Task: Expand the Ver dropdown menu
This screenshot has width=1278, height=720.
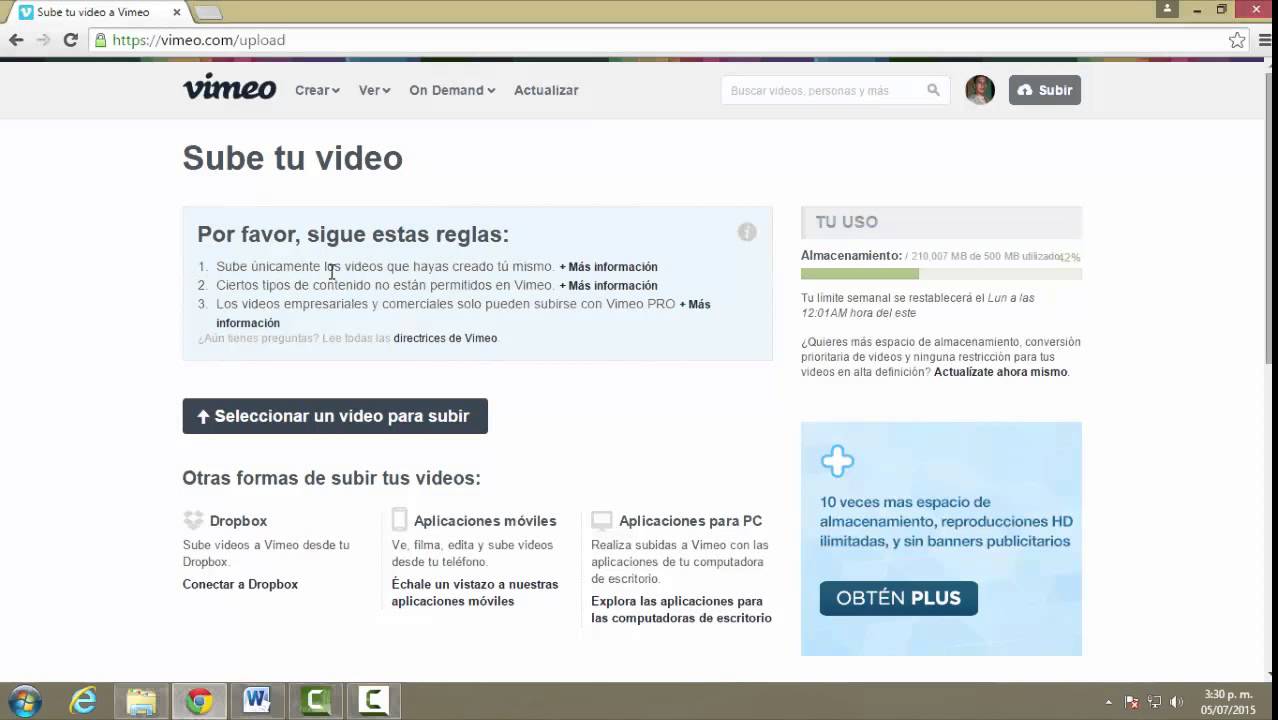Action: click(374, 90)
